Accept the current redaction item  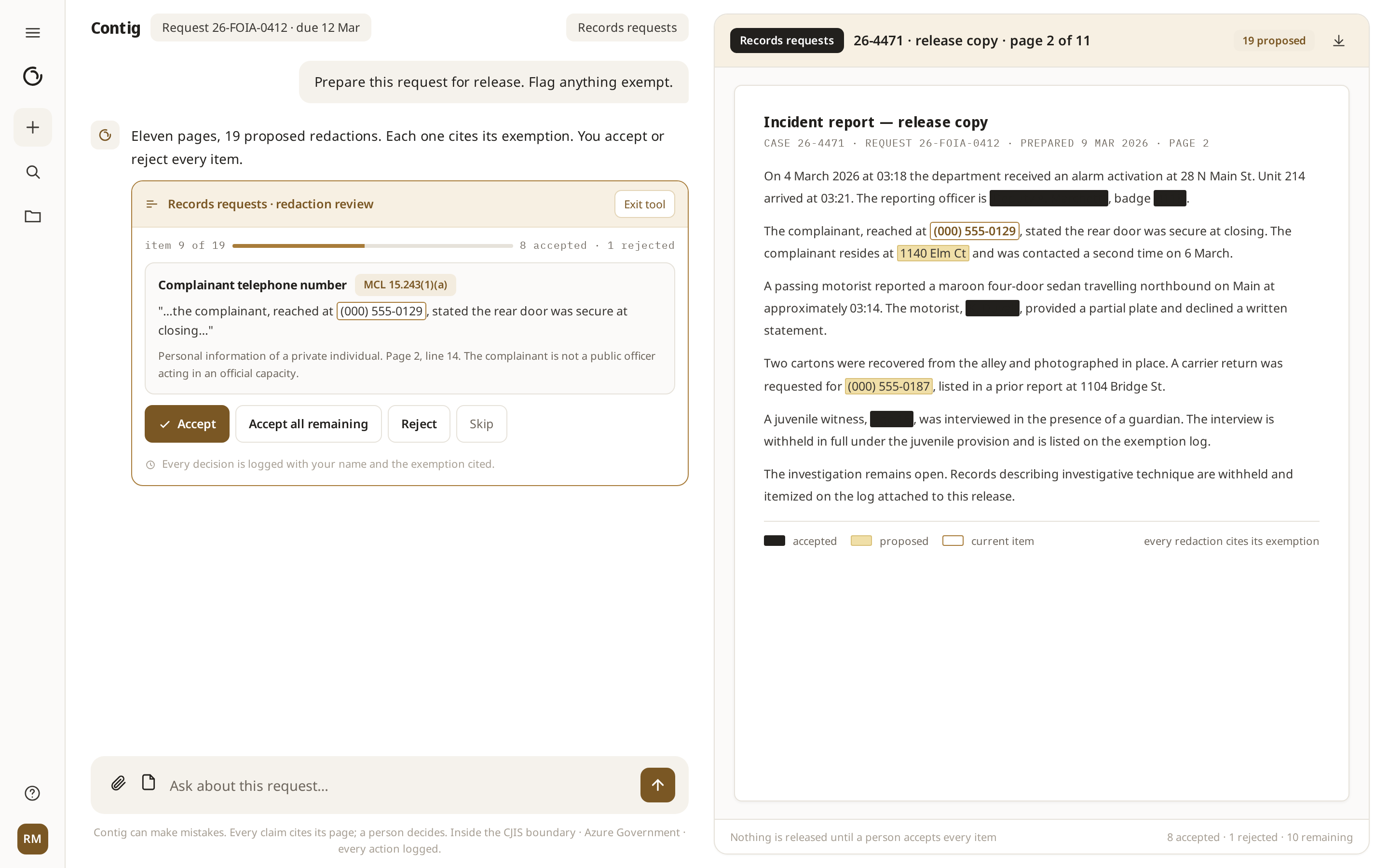(x=187, y=424)
